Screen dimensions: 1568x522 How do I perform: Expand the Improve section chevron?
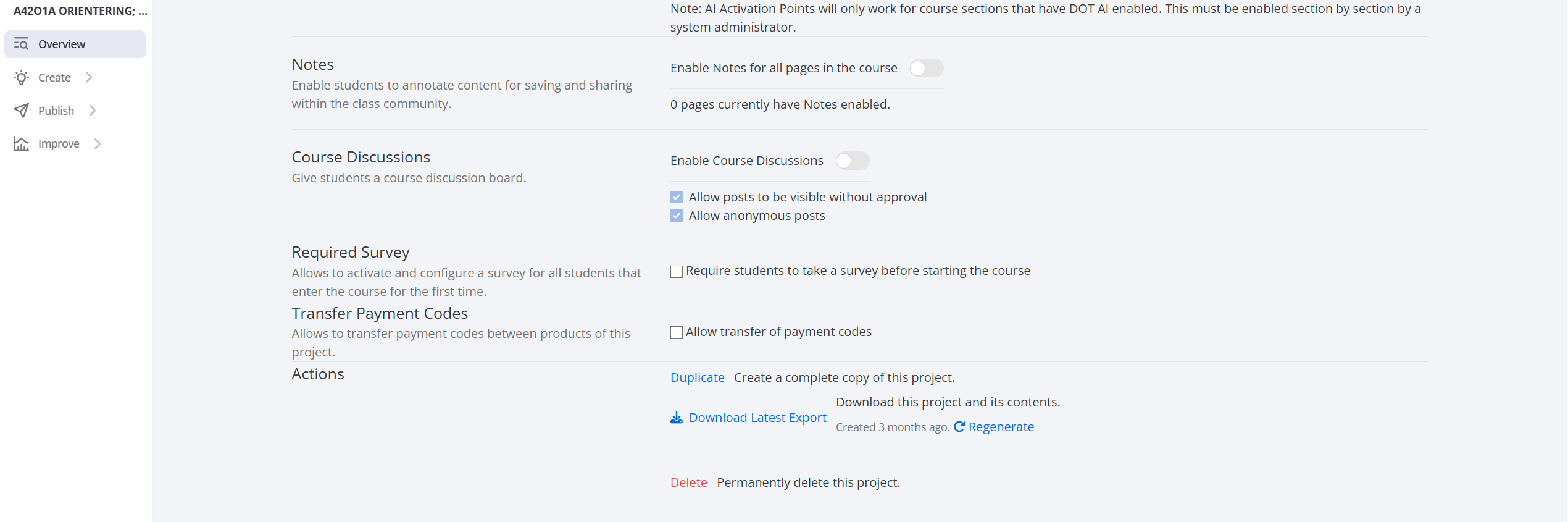[98, 144]
